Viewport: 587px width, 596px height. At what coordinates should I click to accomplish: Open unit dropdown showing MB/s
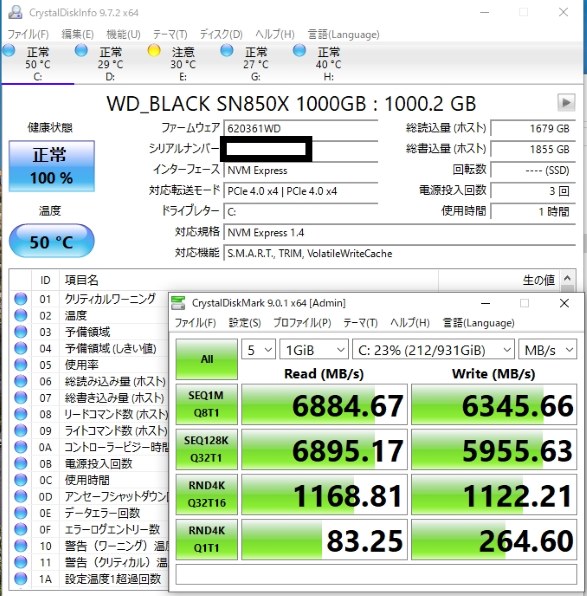548,349
